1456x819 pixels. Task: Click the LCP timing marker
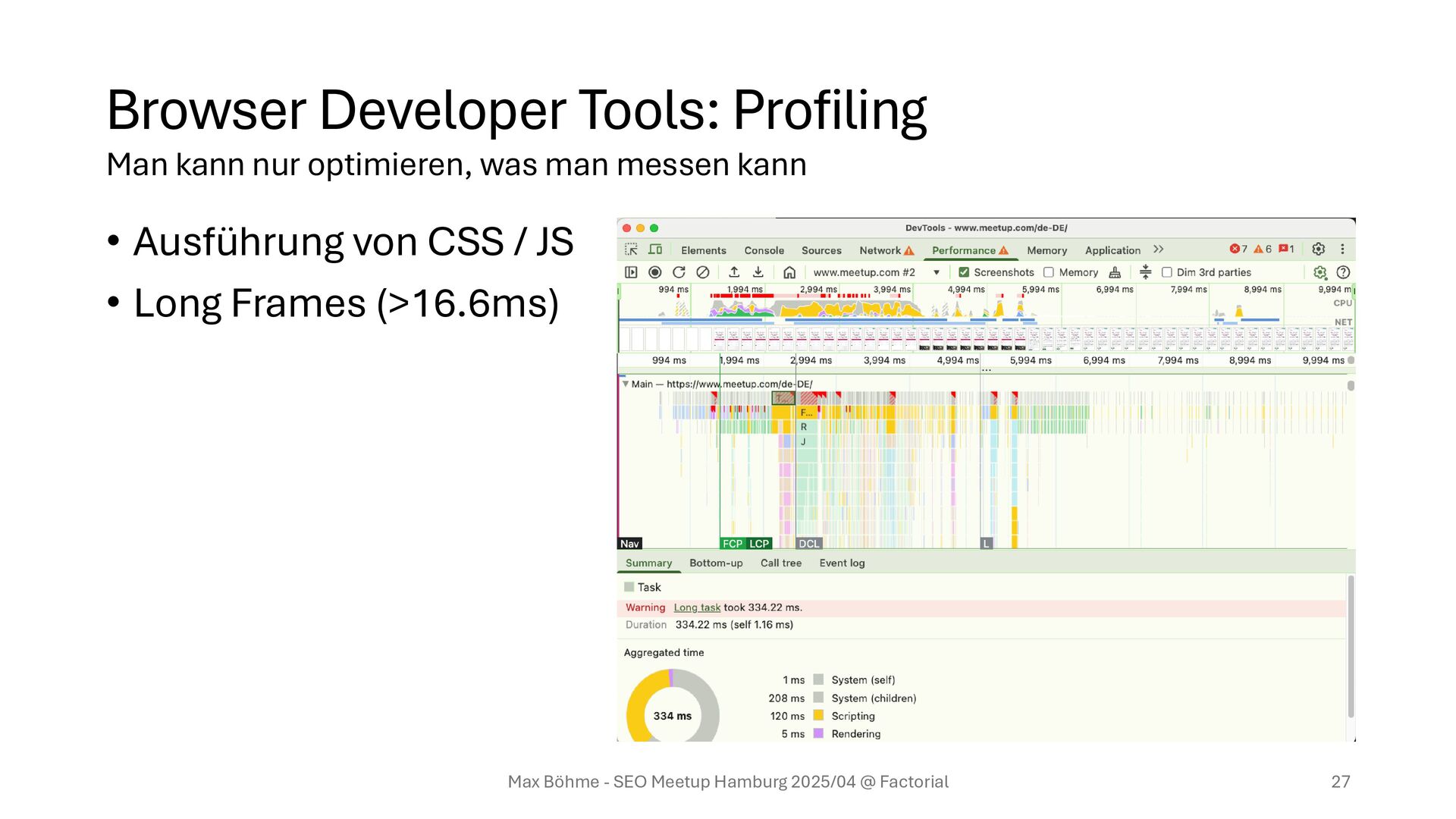point(759,544)
